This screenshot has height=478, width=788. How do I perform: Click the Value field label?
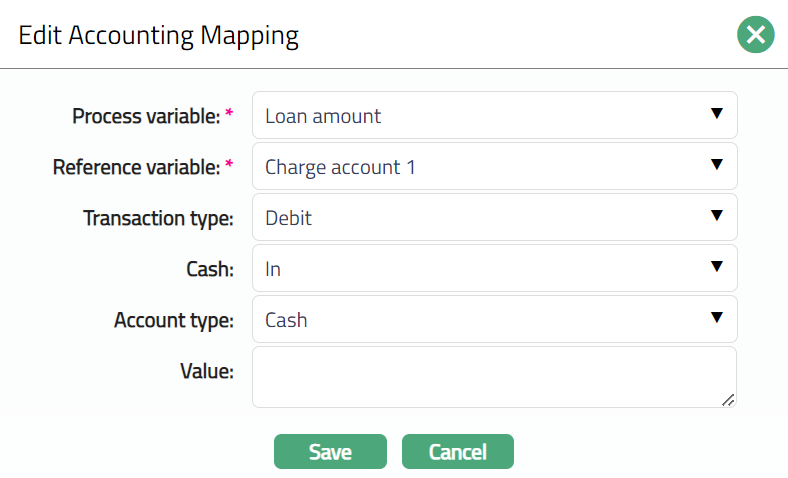point(207,371)
